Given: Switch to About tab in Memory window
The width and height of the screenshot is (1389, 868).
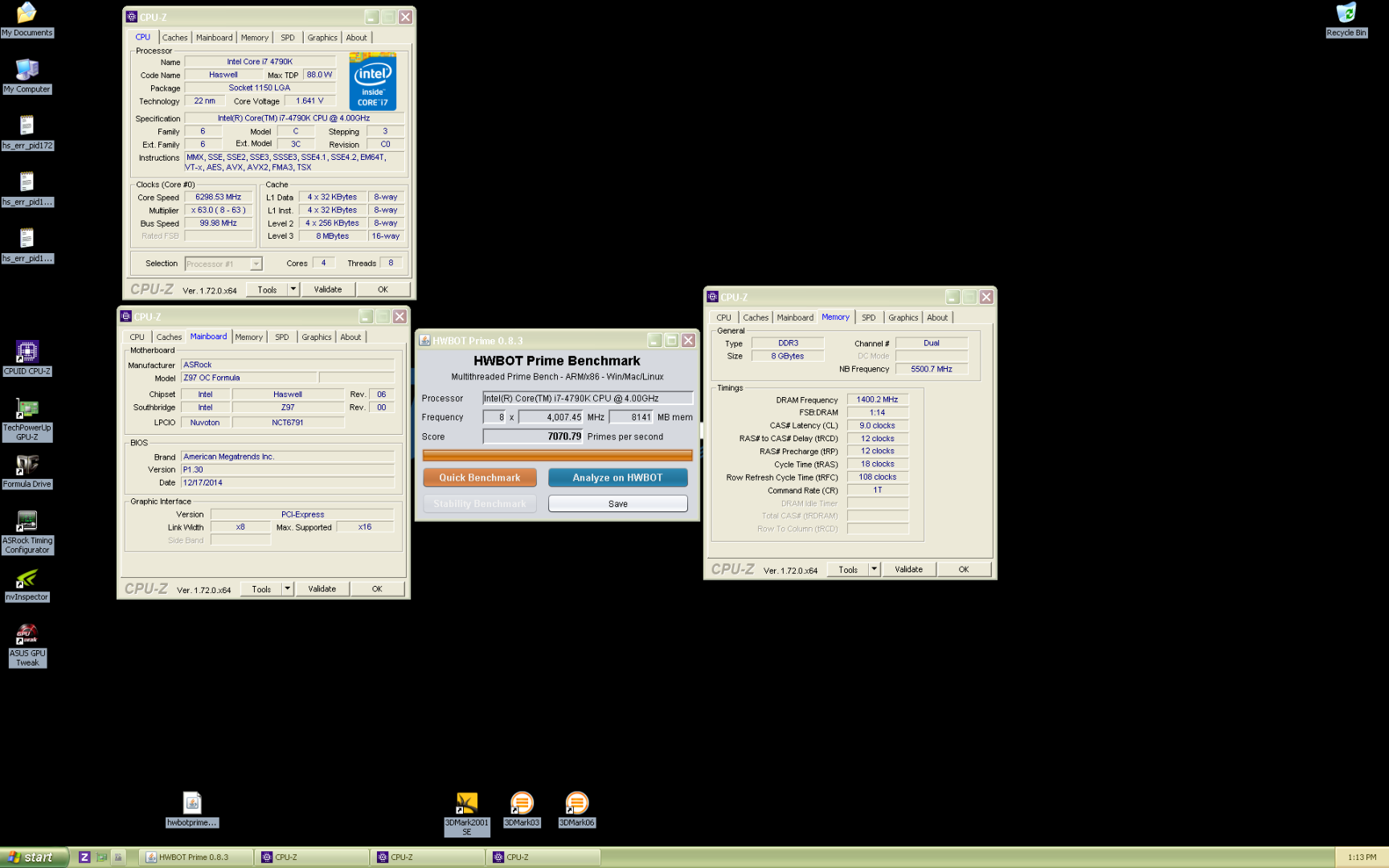Looking at the screenshot, I should [937, 317].
